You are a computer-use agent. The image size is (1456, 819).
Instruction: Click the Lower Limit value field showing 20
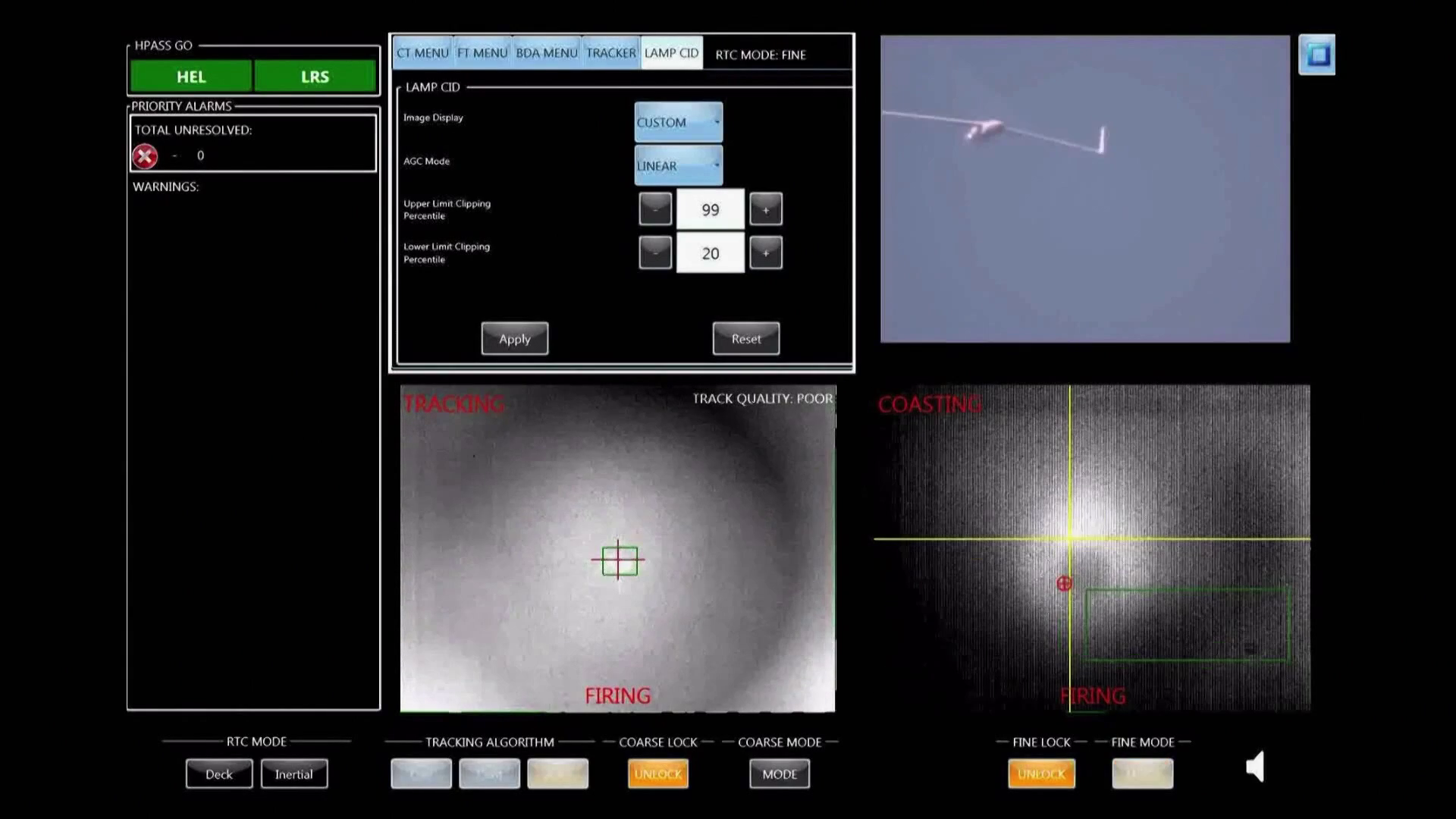click(x=710, y=253)
